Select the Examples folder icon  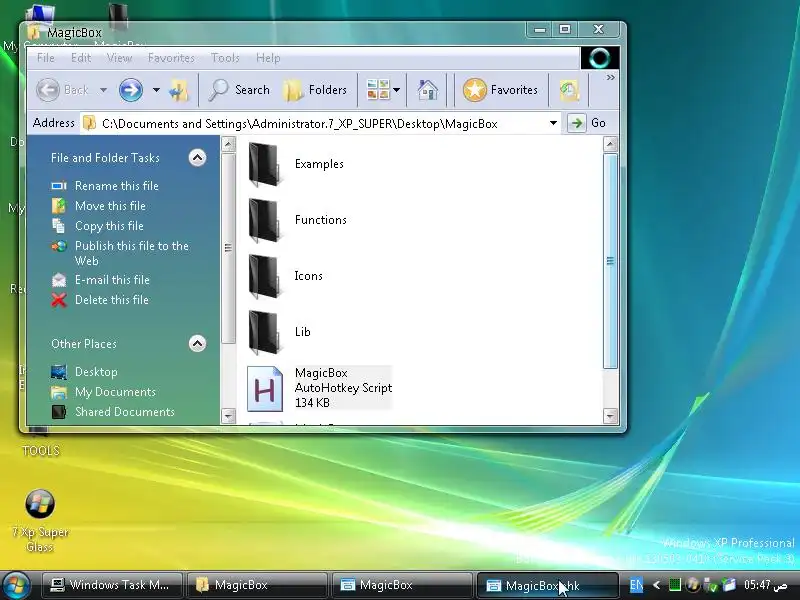[x=264, y=164]
